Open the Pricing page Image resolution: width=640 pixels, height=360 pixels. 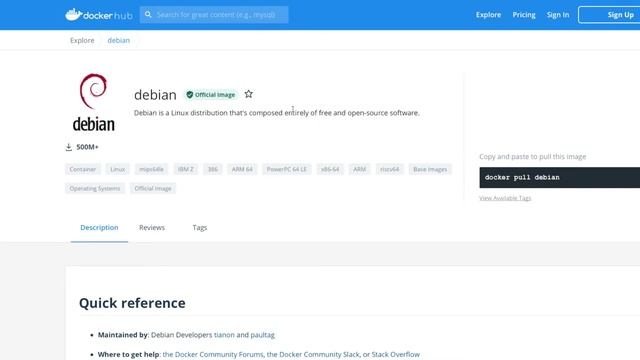coord(524,15)
